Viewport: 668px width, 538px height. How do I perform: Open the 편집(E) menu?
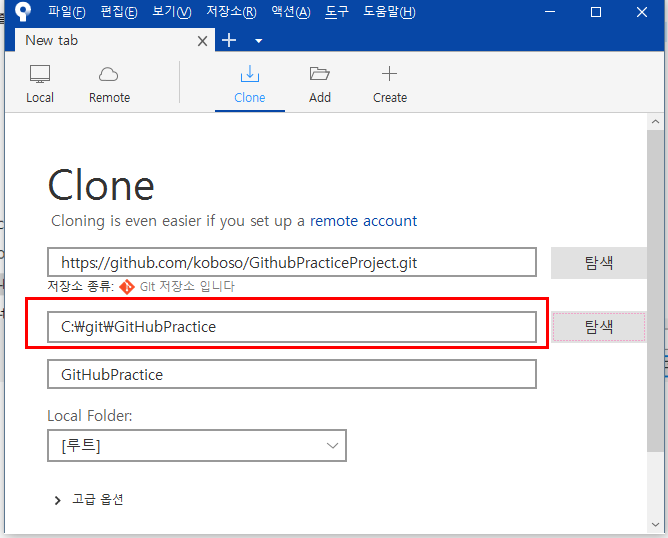coord(119,12)
